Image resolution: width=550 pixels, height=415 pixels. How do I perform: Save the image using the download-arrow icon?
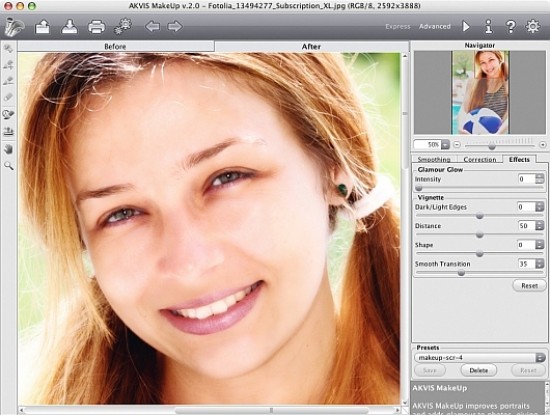pyautogui.click(x=70, y=27)
